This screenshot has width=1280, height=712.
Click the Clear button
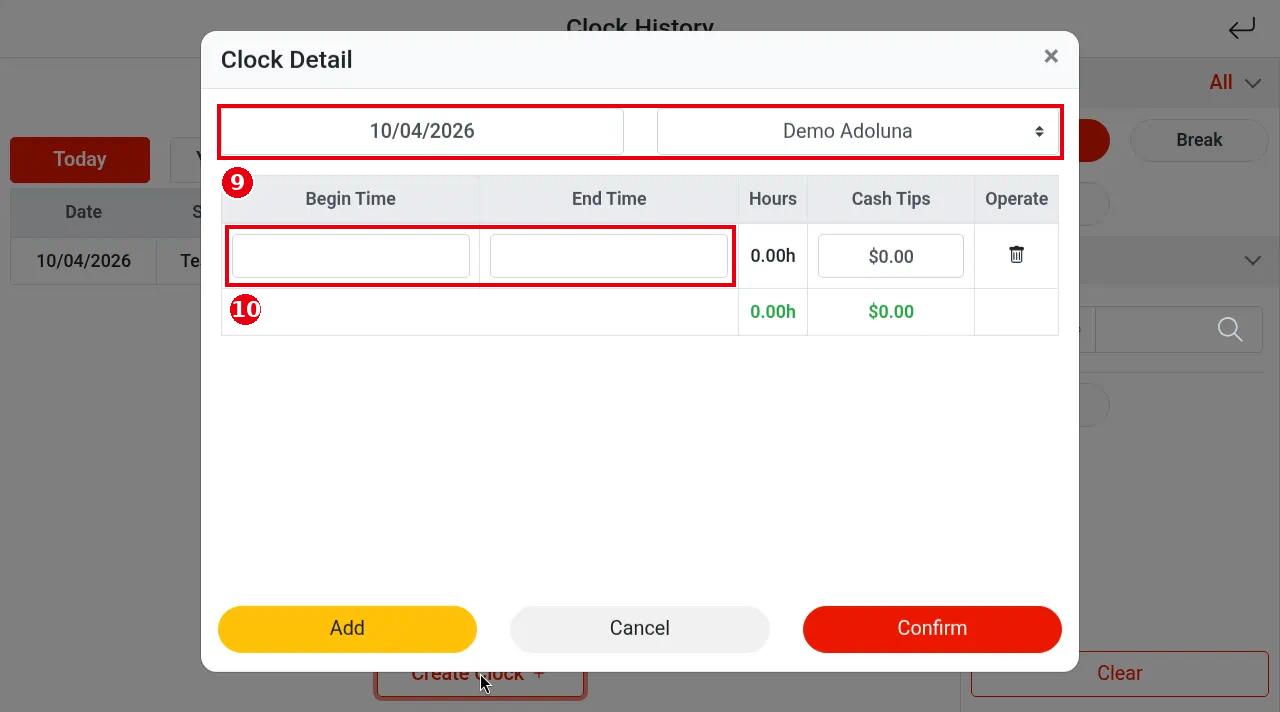click(1119, 673)
